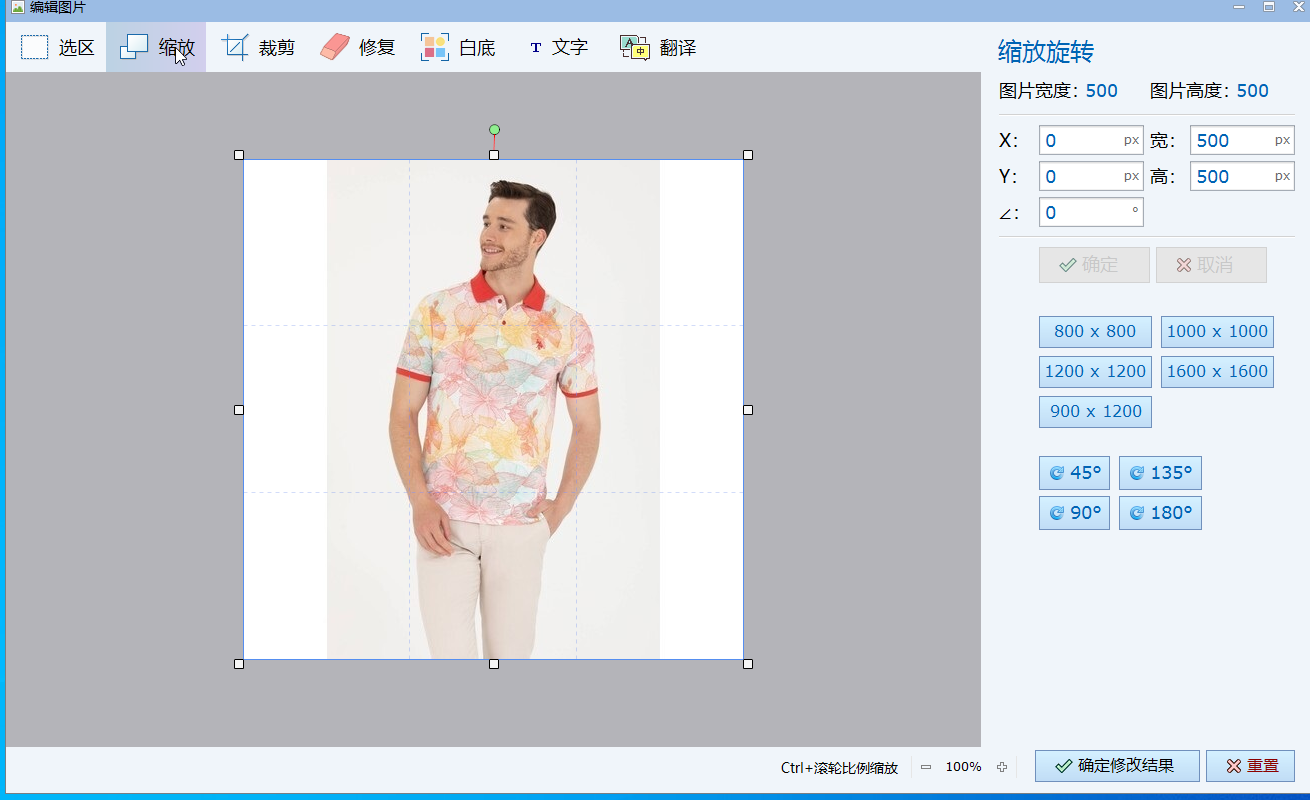Open the 裁剪 crop tool
Viewport: 1310px width, 800px height.
[258, 46]
